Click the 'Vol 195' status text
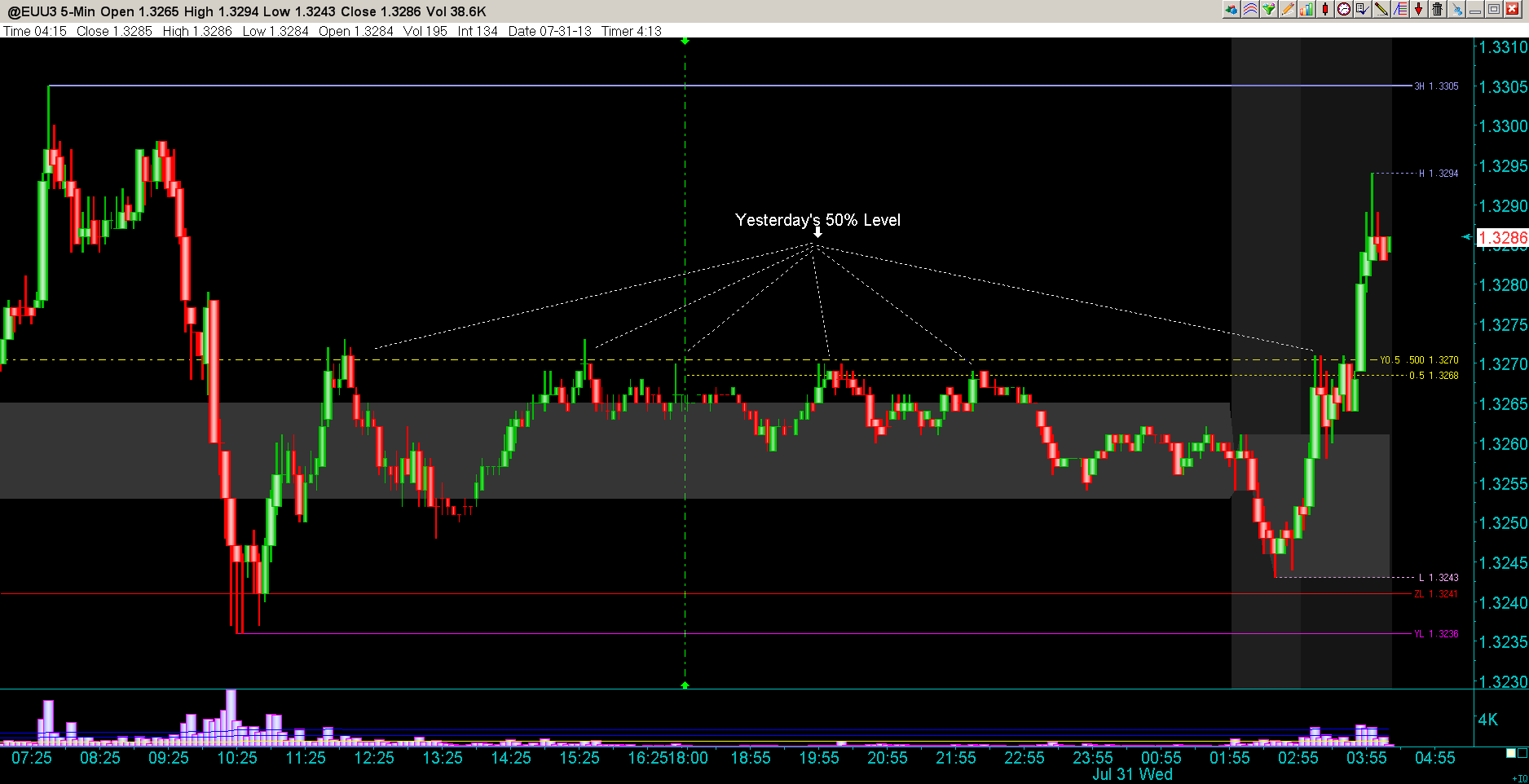The image size is (1529, 784). coord(425,31)
